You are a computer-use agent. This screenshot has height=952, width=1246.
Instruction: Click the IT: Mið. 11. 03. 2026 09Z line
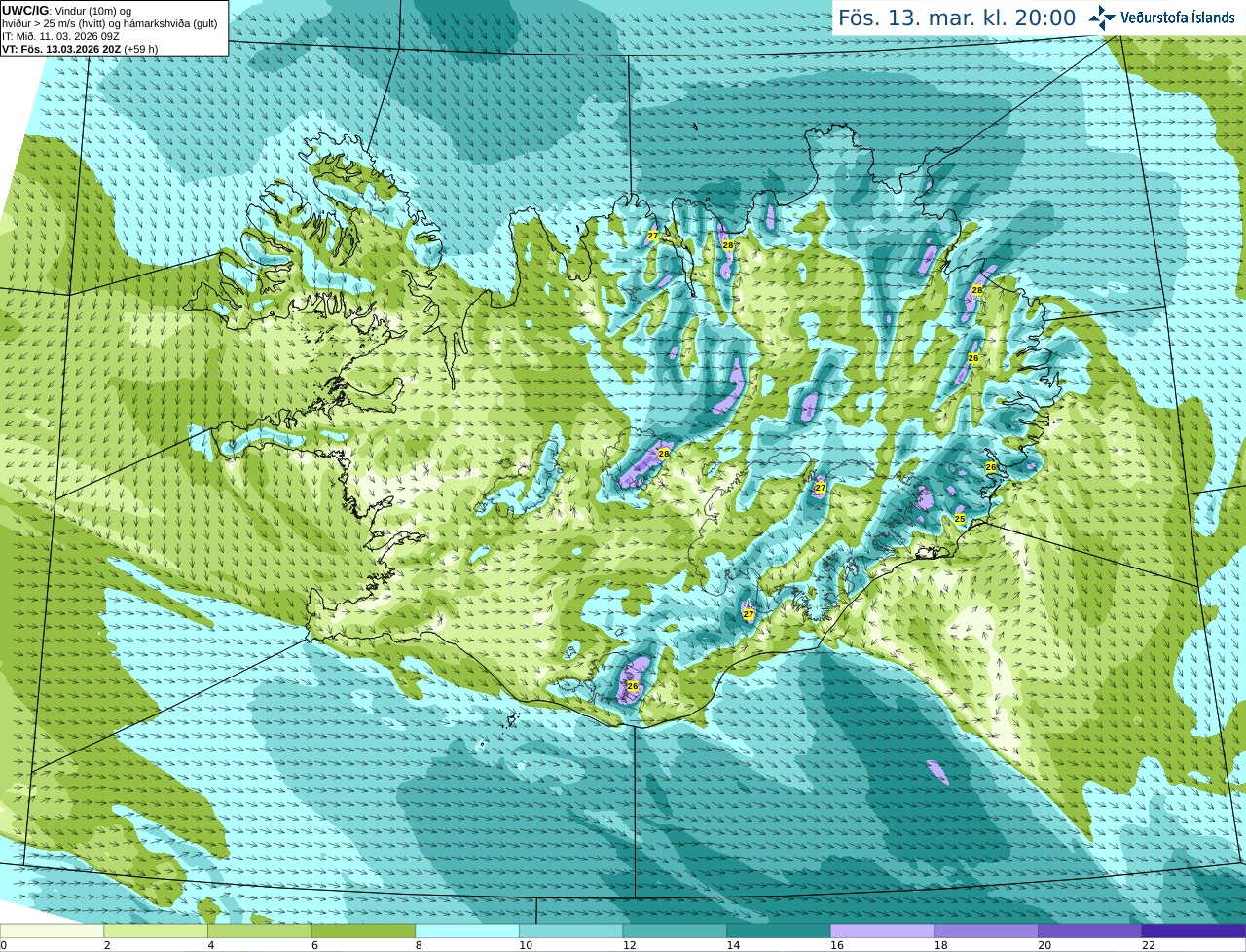(x=60, y=36)
